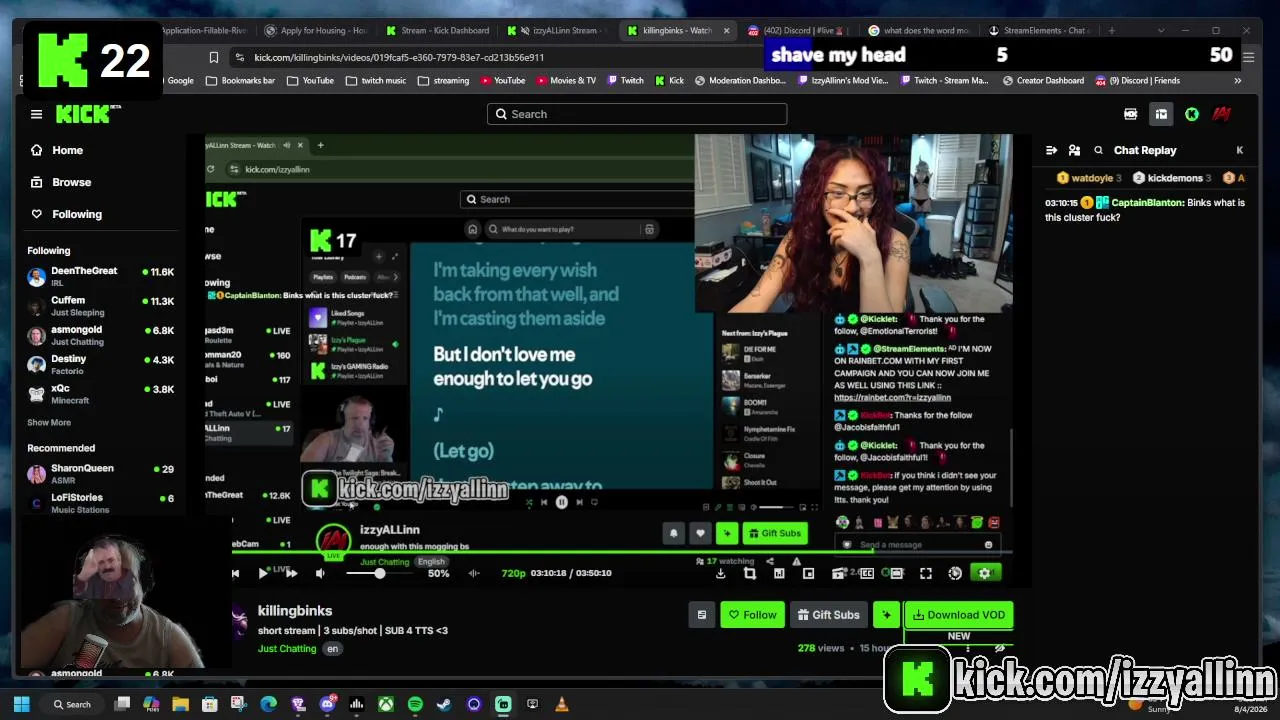Skip forward in the VOD player

tap(291, 573)
